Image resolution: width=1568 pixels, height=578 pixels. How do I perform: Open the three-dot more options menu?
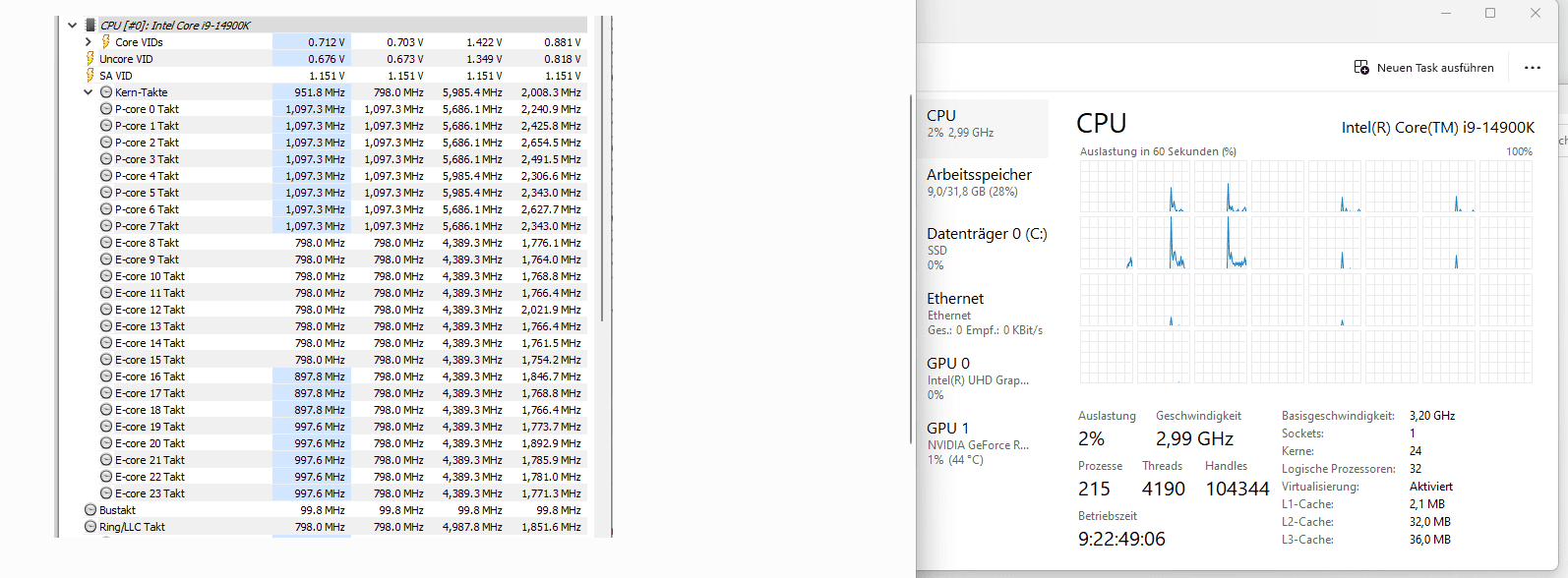(x=1532, y=68)
